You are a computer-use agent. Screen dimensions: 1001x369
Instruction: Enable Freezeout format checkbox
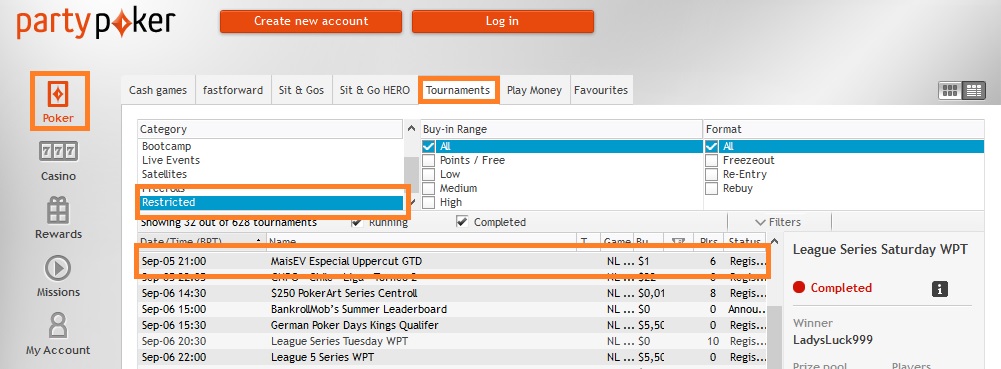712,161
